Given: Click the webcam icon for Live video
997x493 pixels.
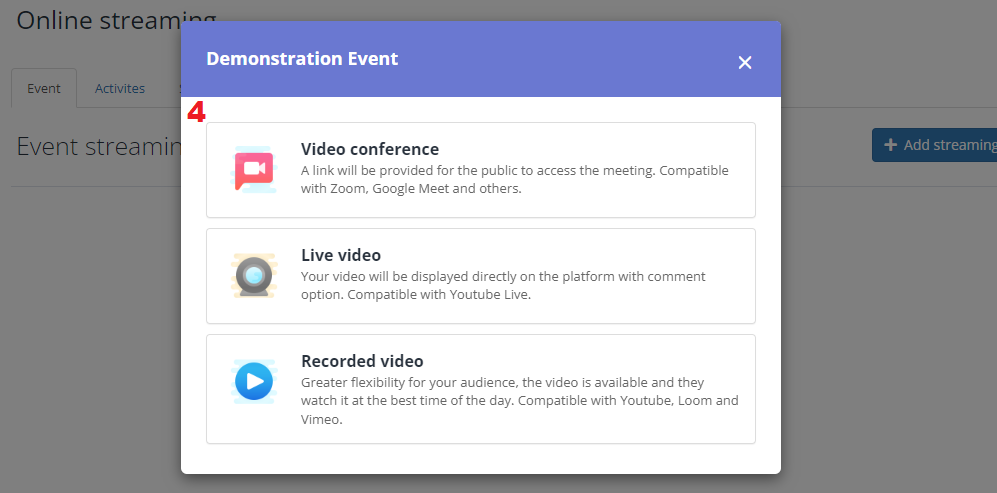Looking at the screenshot, I should coord(254,276).
